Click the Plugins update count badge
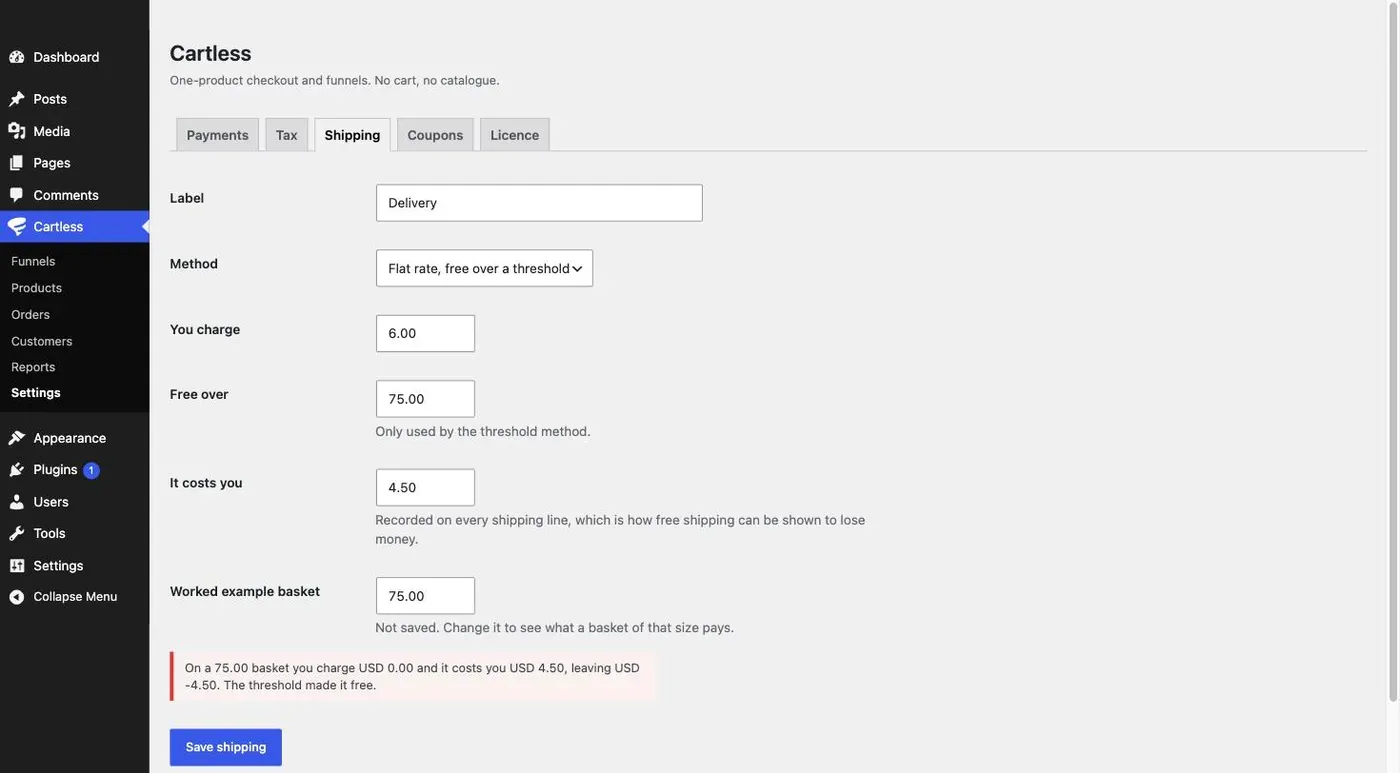This screenshot has height=773, width=1400. pyautogui.click(x=91, y=470)
